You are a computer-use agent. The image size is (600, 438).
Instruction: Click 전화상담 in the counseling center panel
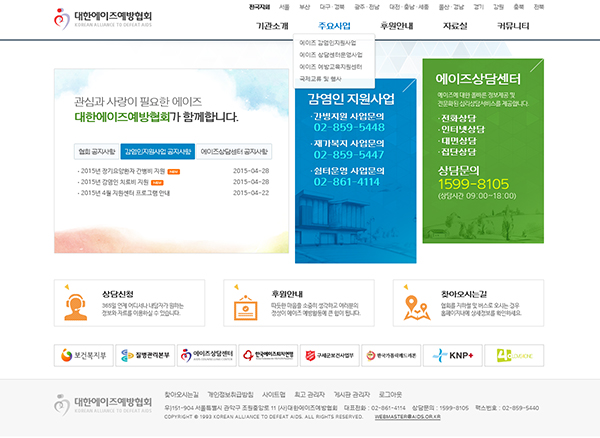[460, 117]
